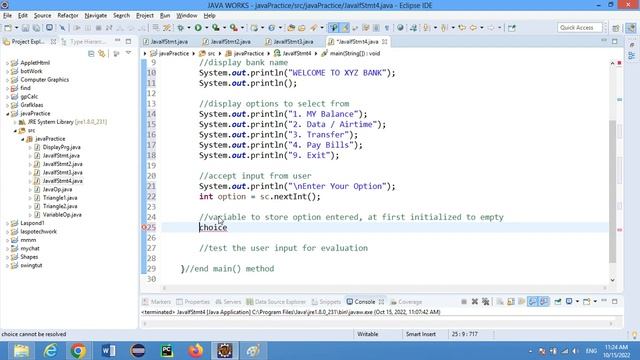Expand the Laspond1 project

pyautogui.click(x=7, y=223)
